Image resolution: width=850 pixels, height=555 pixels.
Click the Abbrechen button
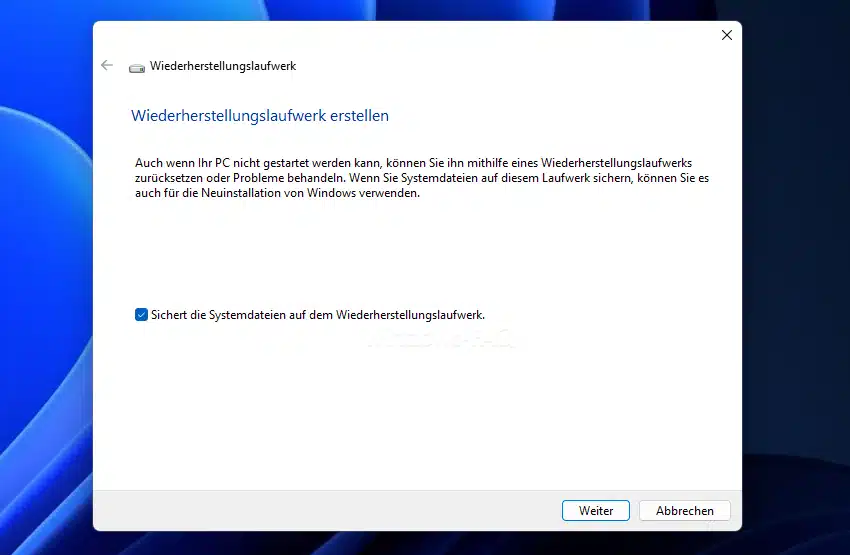[x=685, y=511]
